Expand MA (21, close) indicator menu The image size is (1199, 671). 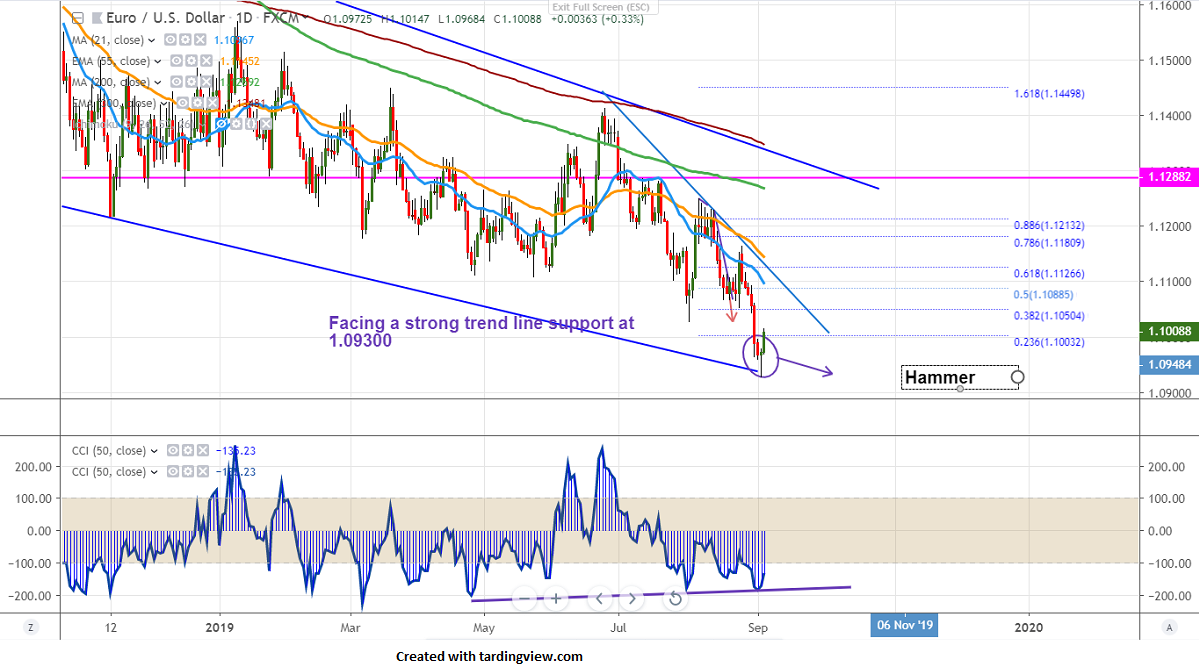click(151, 41)
